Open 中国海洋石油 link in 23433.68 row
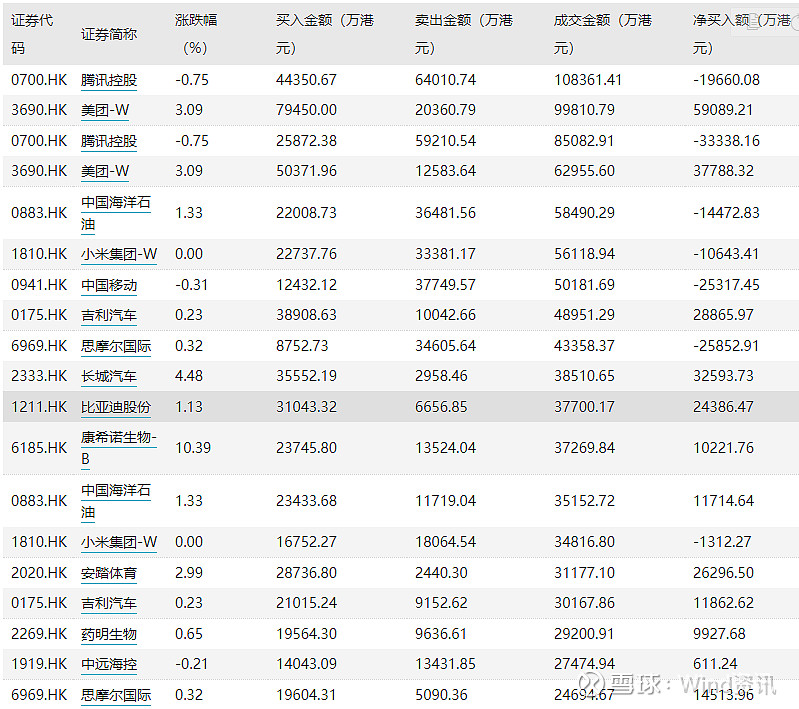 [x=116, y=501]
